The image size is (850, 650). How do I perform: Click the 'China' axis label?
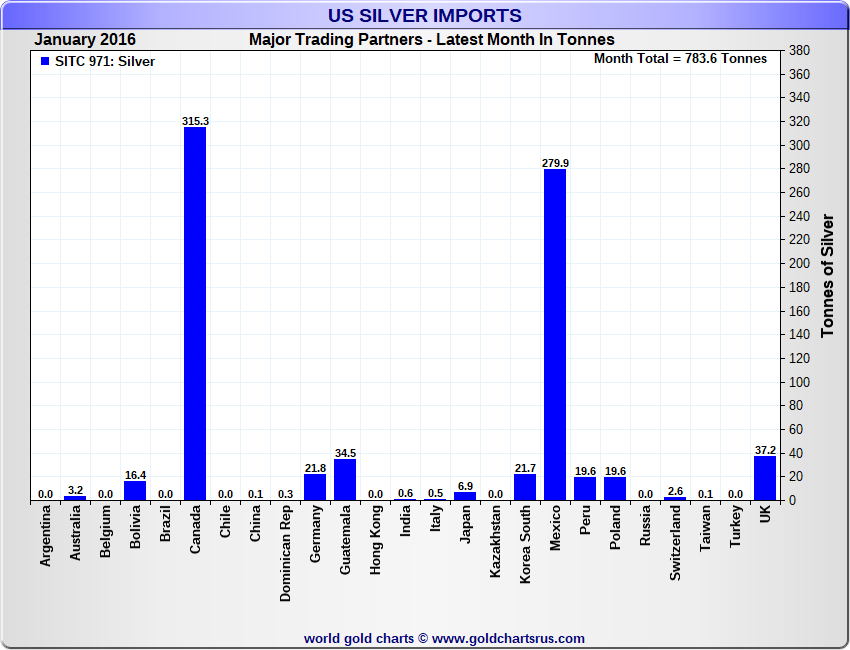(x=255, y=523)
